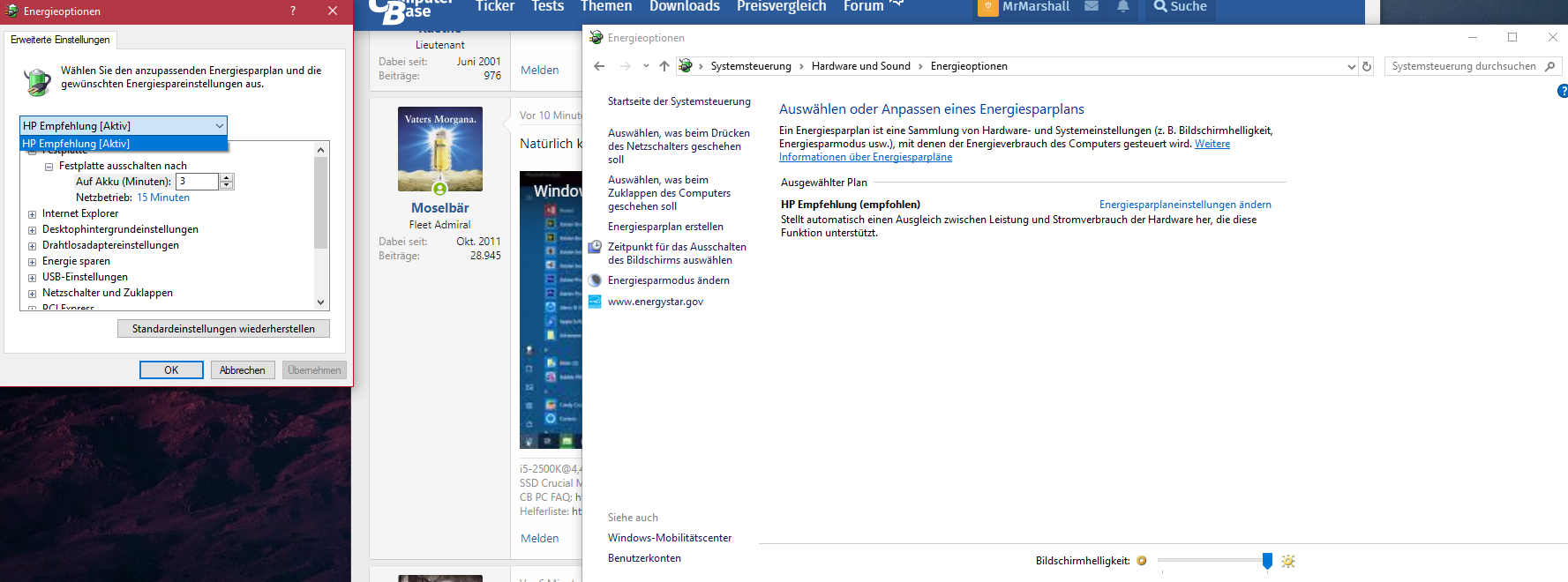The width and height of the screenshot is (1568, 582).
Task: Click Hardware und Sound breadcrumb
Action: pos(861,66)
